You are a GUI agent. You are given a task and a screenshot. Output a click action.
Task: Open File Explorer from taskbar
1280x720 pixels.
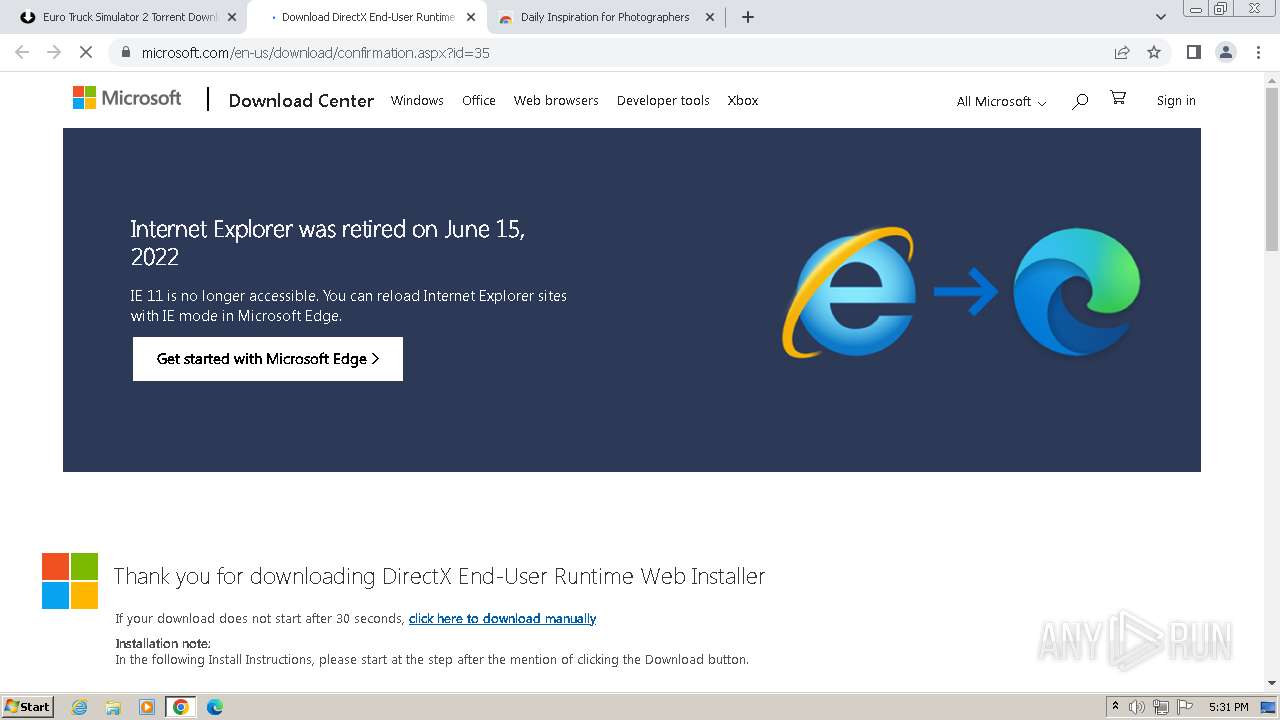pyautogui.click(x=113, y=707)
